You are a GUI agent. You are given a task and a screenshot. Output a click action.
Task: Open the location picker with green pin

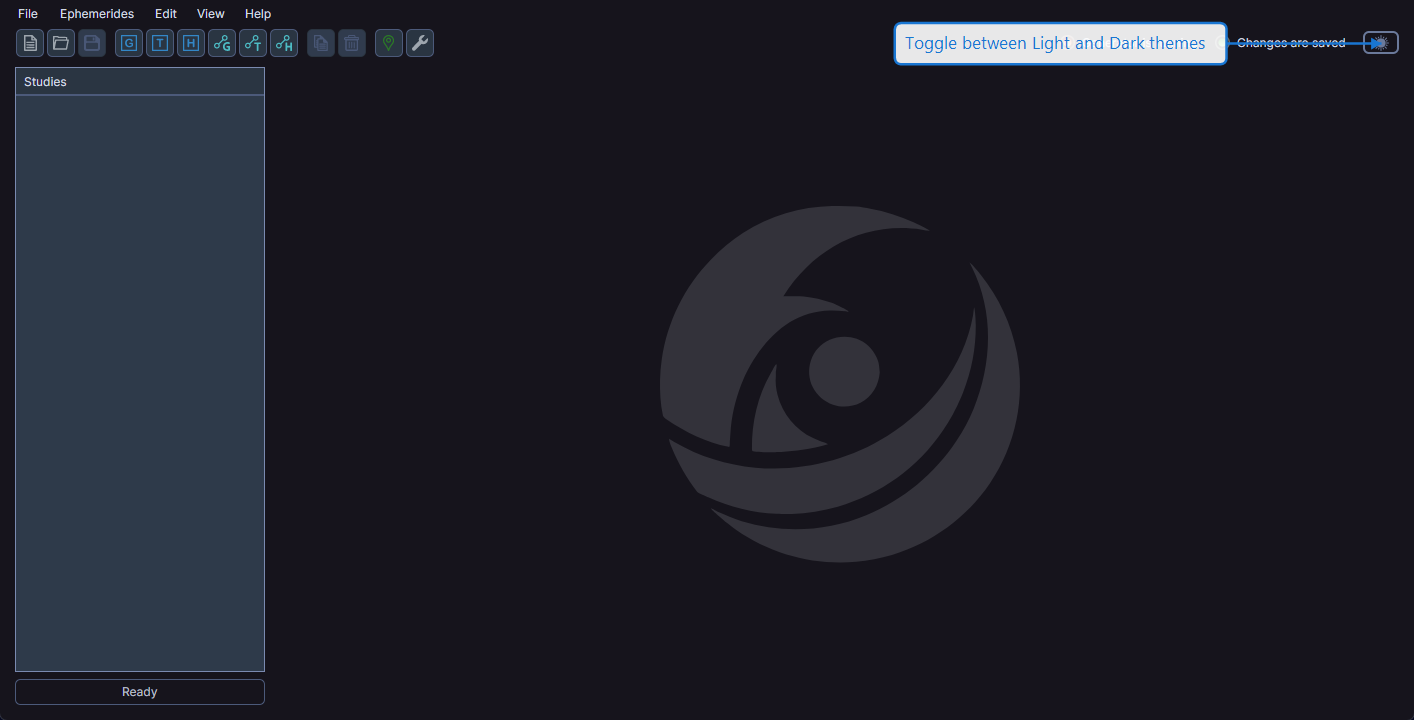pyautogui.click(x=388, y=43)
